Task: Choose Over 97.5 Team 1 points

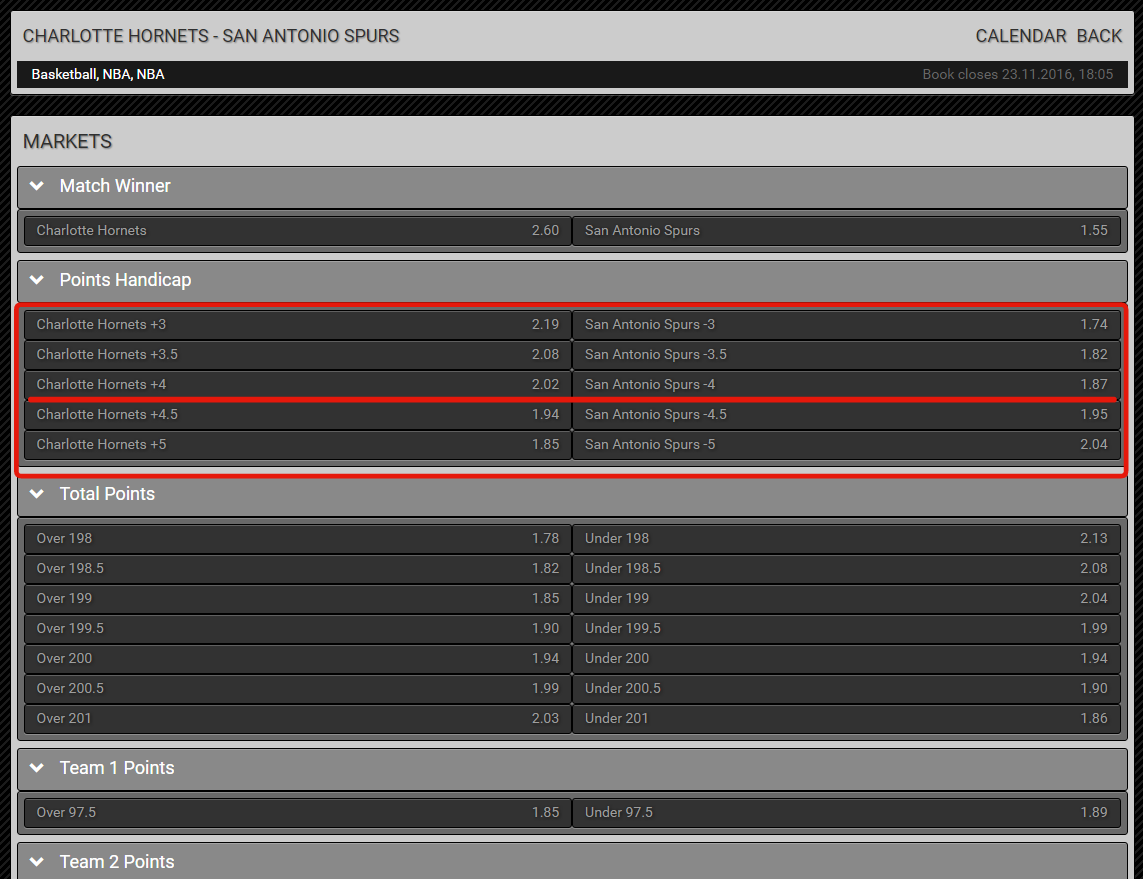Action: click(297, 812)
